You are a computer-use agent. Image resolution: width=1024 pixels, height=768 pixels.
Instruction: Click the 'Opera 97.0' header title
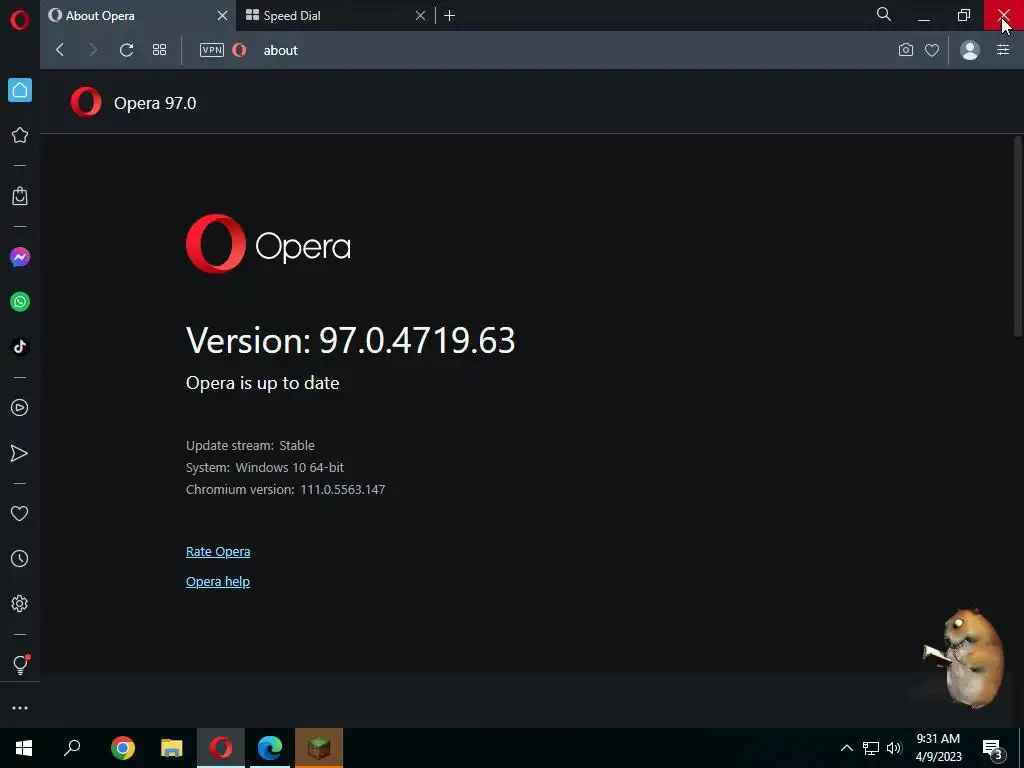155,103
